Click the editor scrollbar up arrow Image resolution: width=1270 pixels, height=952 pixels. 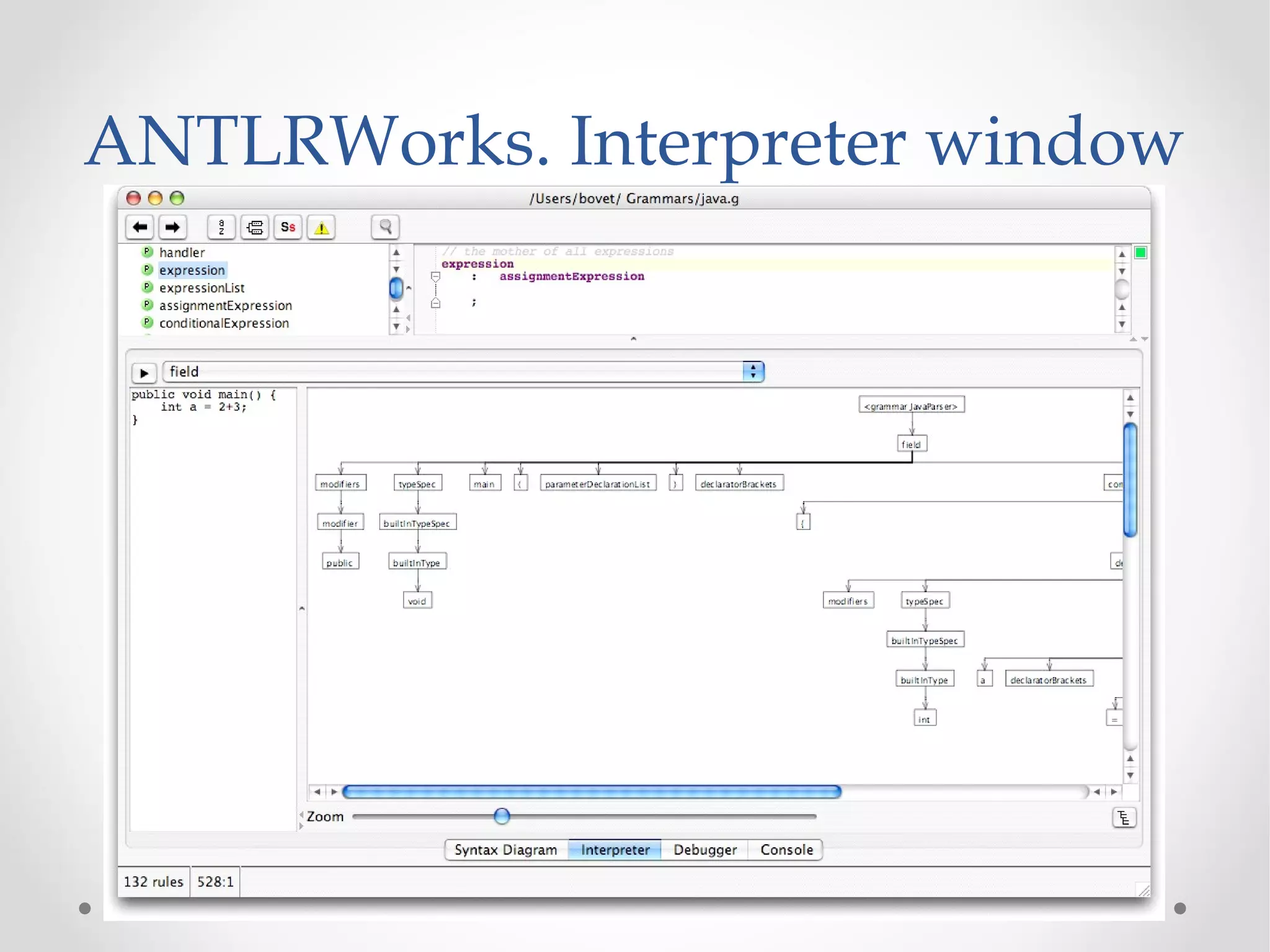(x=1121, y=254)
